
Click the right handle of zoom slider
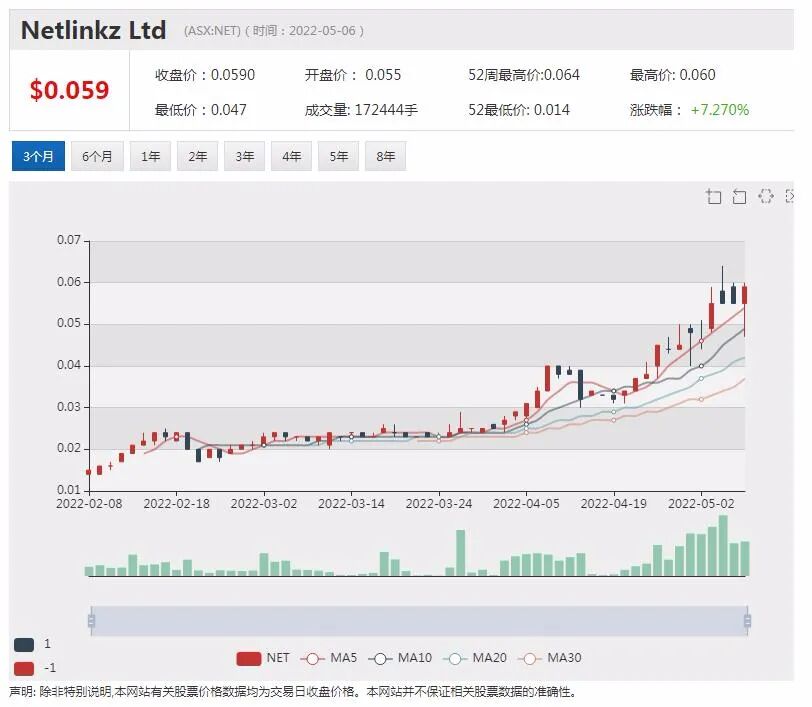[x=747, y=621]
